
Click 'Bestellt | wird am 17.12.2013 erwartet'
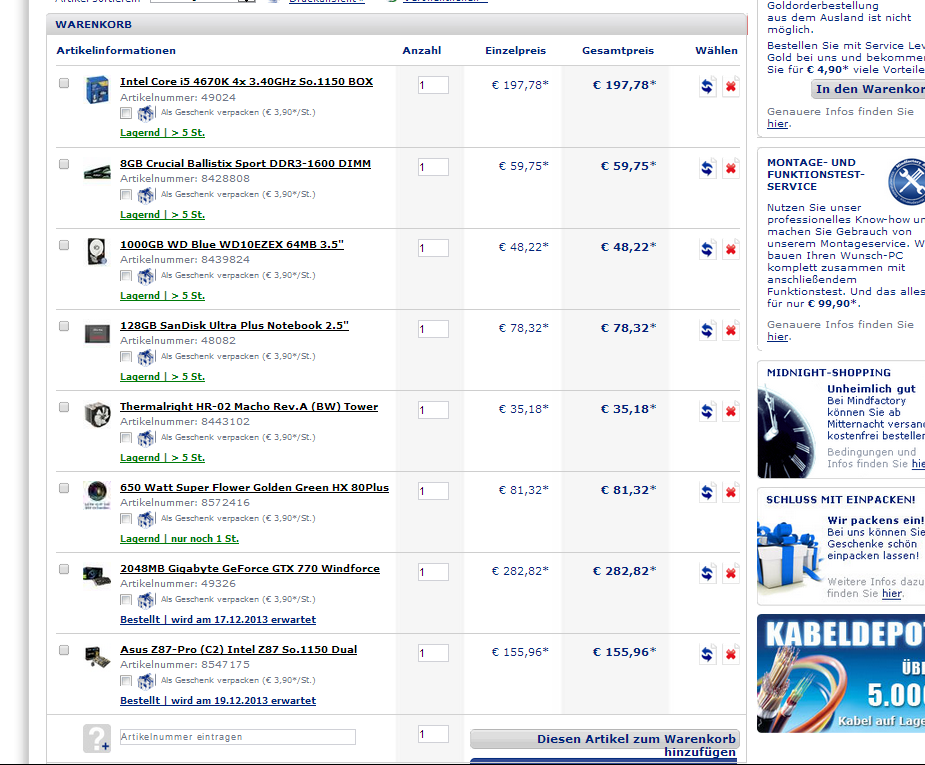[x=218, y=619]
